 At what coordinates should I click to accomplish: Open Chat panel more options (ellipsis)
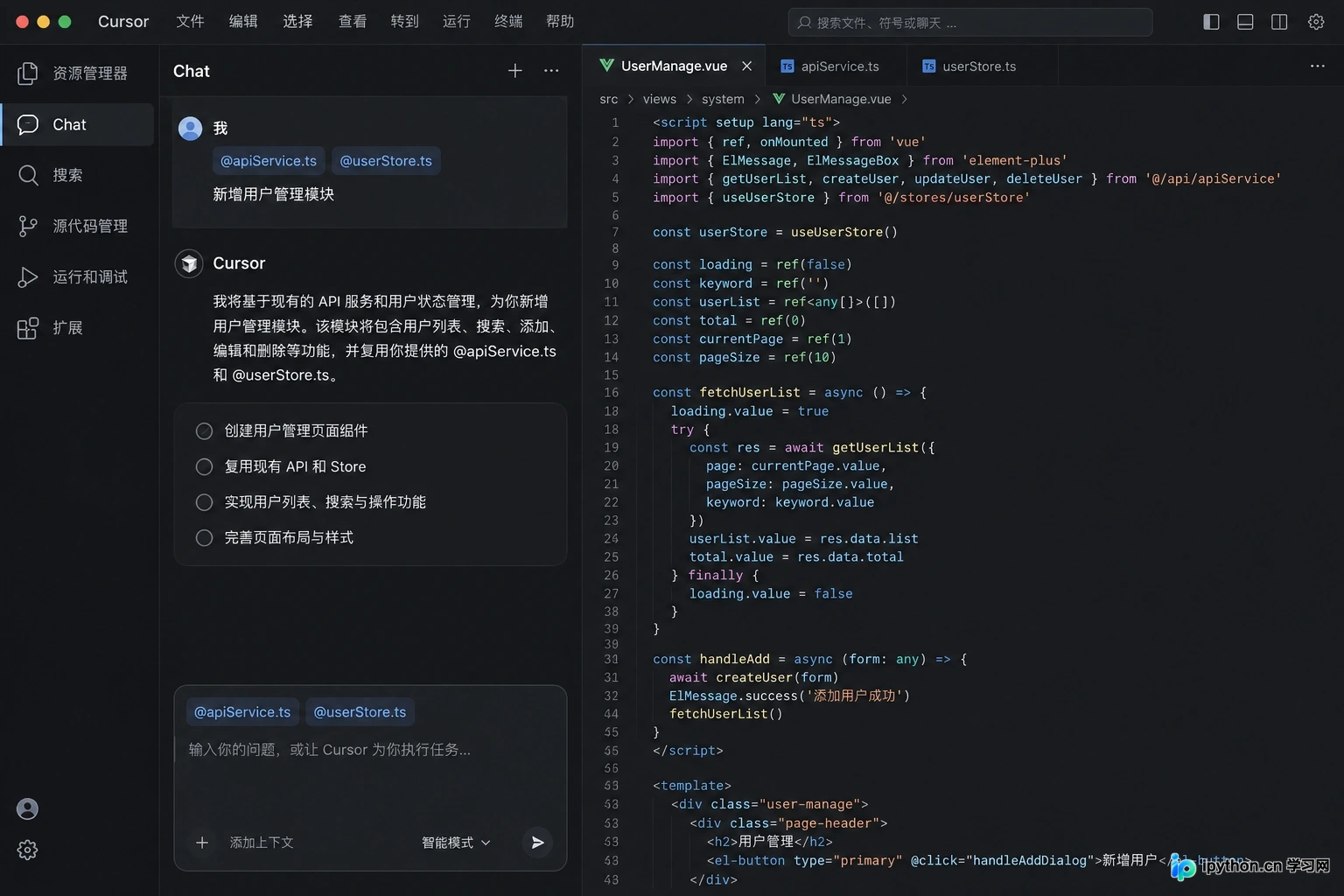pyautogui.click(x=551, y=71)
